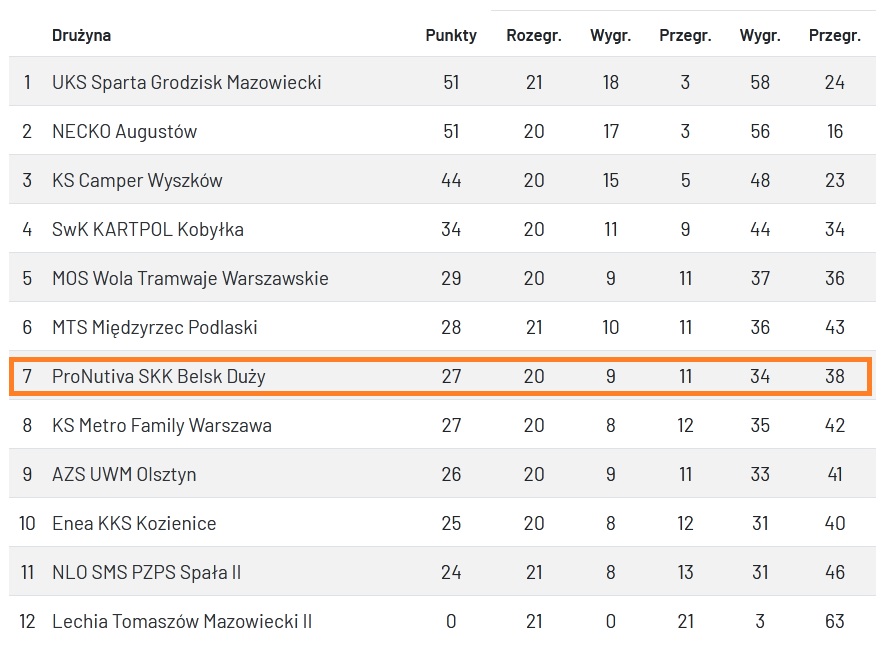The height and width of the screenshot is (670, 885).
Task: Open Lechia Tomaszów Mazowiecki II team
Action: tap(182, 621)
